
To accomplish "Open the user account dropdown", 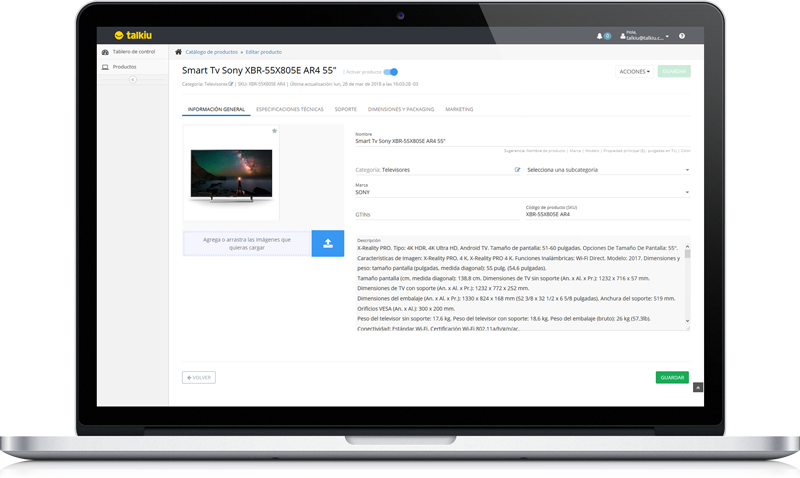I will pos(644,36).
